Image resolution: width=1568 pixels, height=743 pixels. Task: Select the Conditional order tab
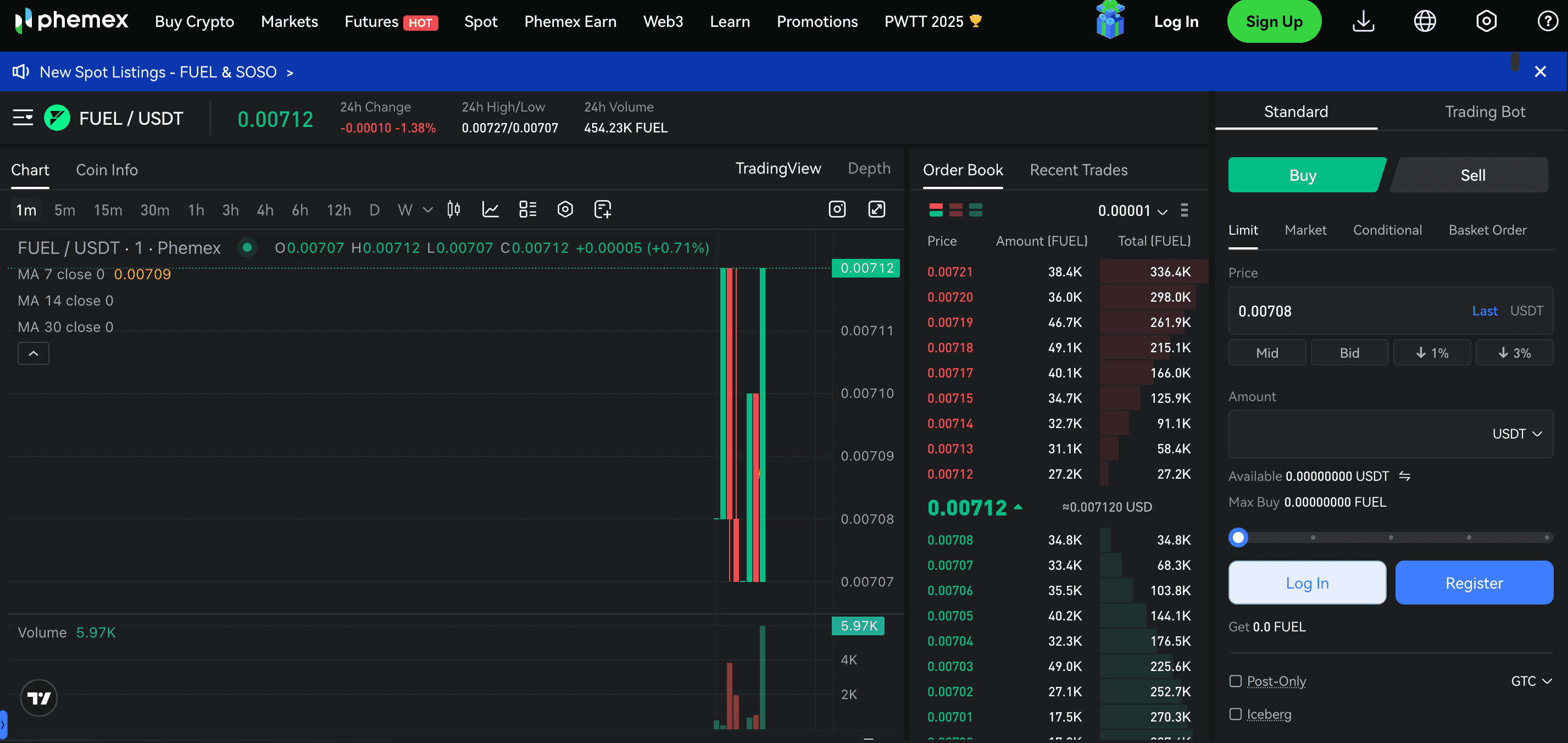click(x=1387, y=230)
